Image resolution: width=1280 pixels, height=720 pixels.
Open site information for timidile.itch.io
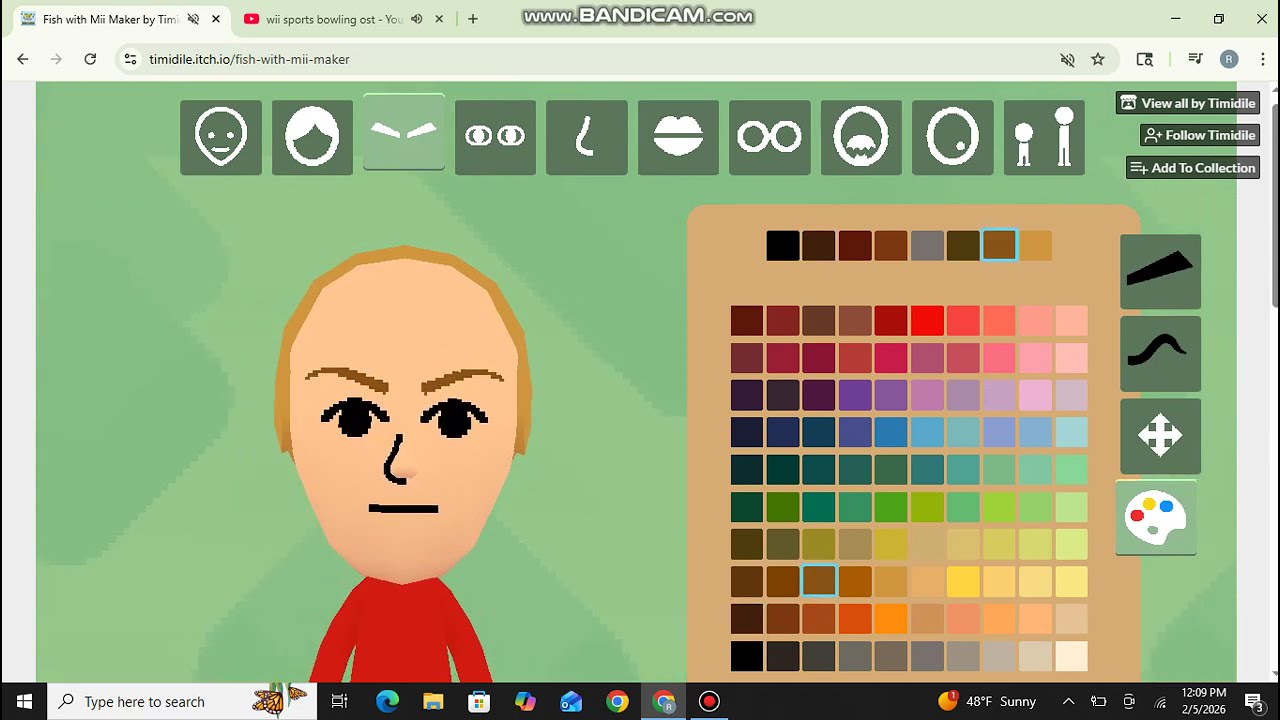130,59
